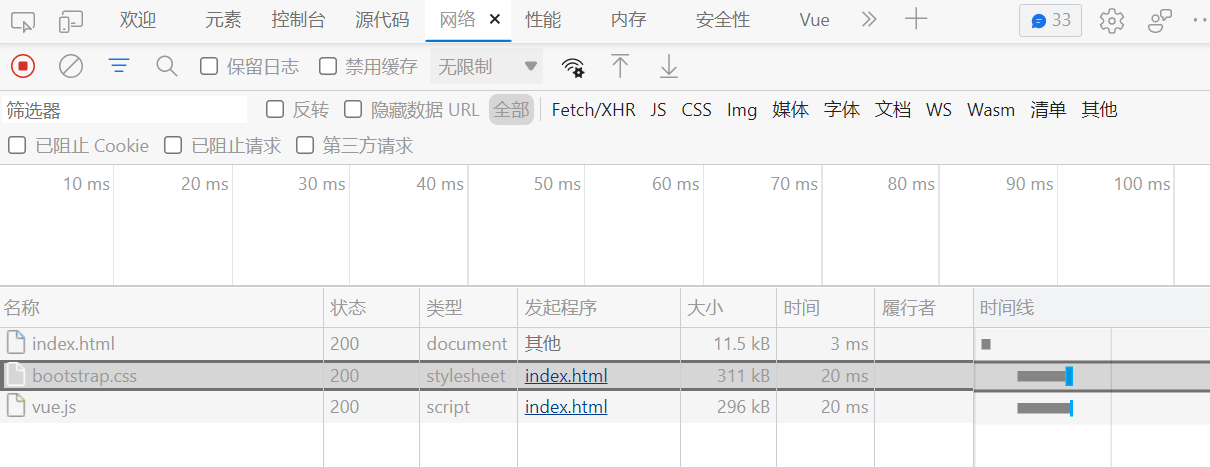Click index.html initiator link for vue.js
The height and width of the screenshot is (467, 1210).
[x=566, y=407]
